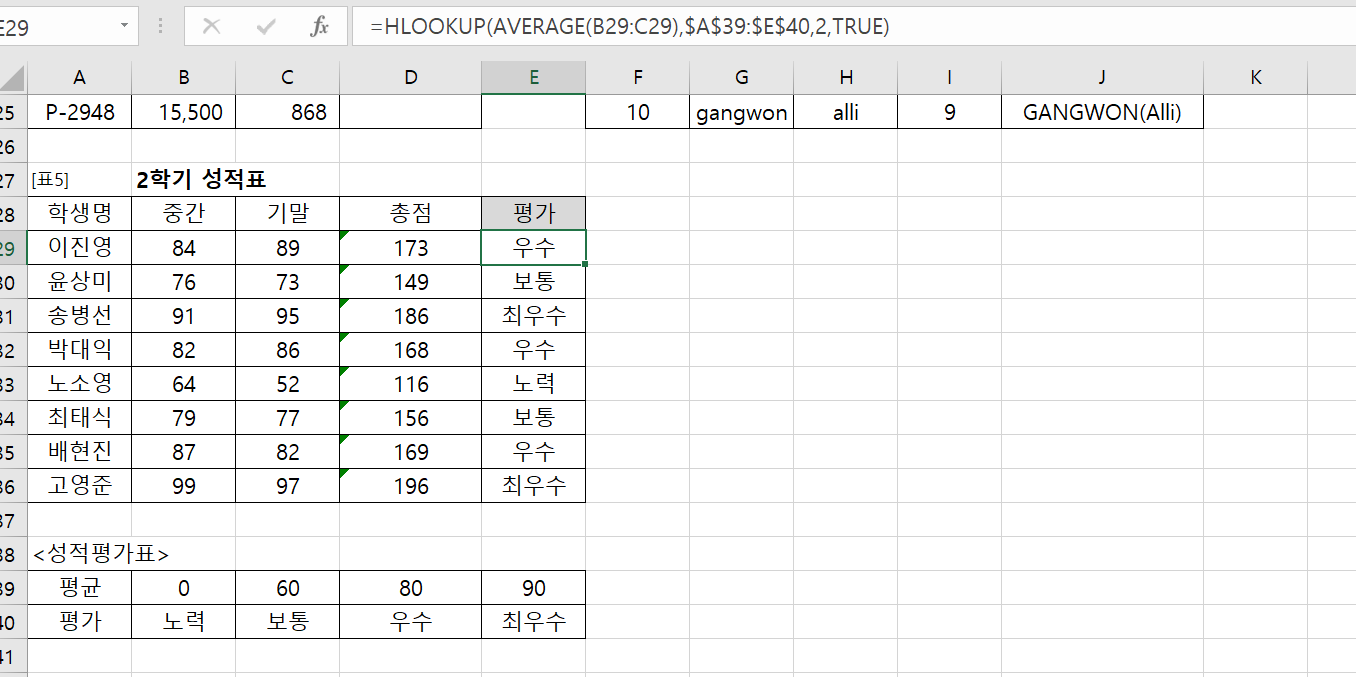Click the Select All corner triangle

coord(12,78)
